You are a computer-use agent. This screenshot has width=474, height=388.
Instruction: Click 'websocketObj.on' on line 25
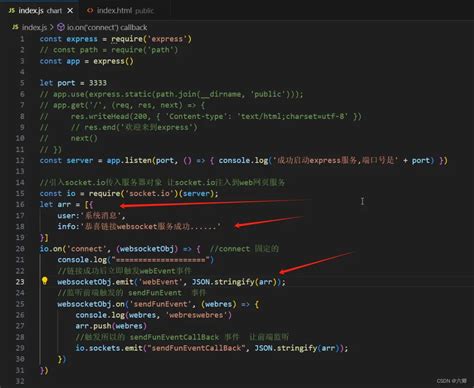click(91, 304)
